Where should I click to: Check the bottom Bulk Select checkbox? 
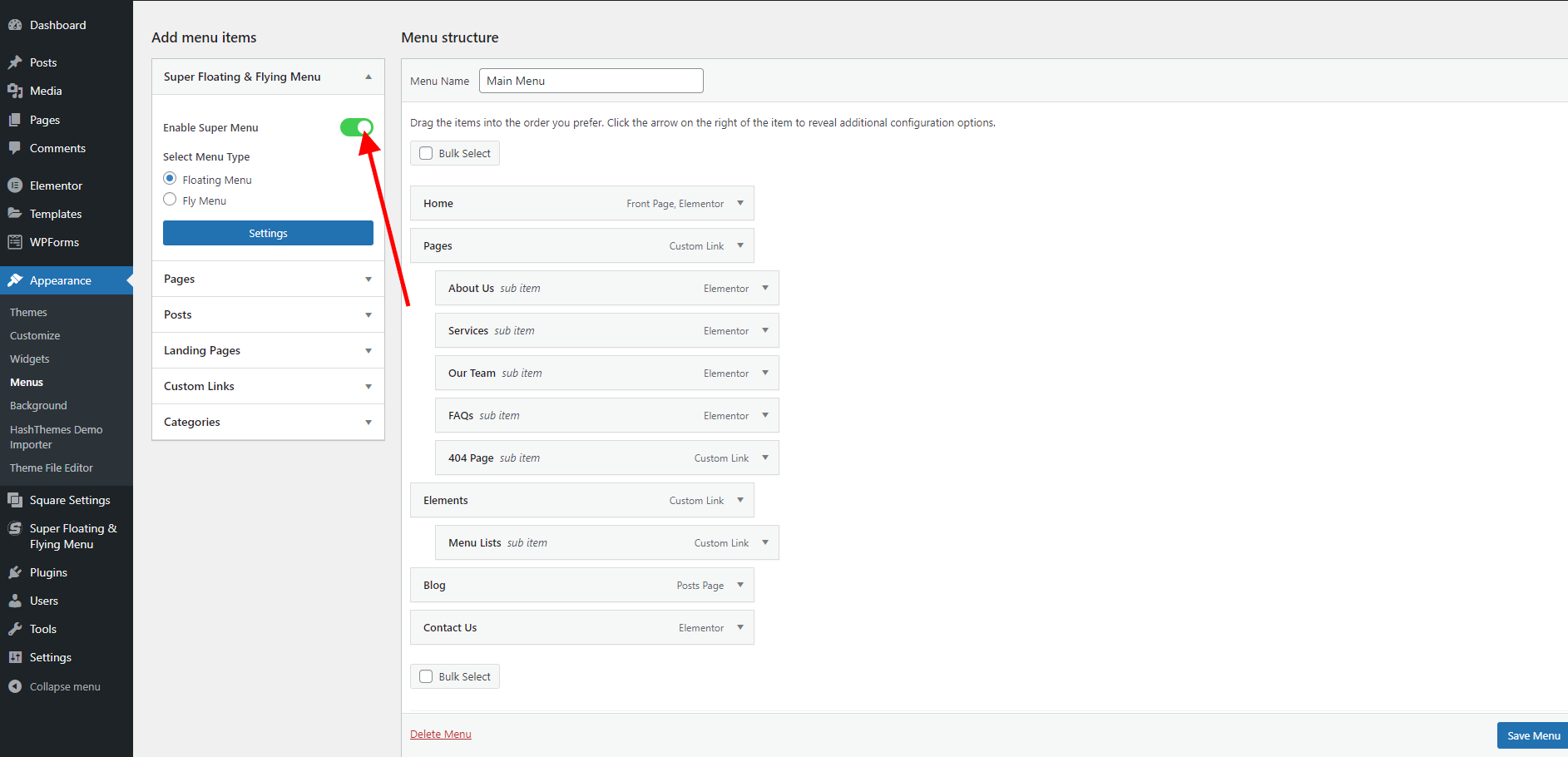click(426, 676)
